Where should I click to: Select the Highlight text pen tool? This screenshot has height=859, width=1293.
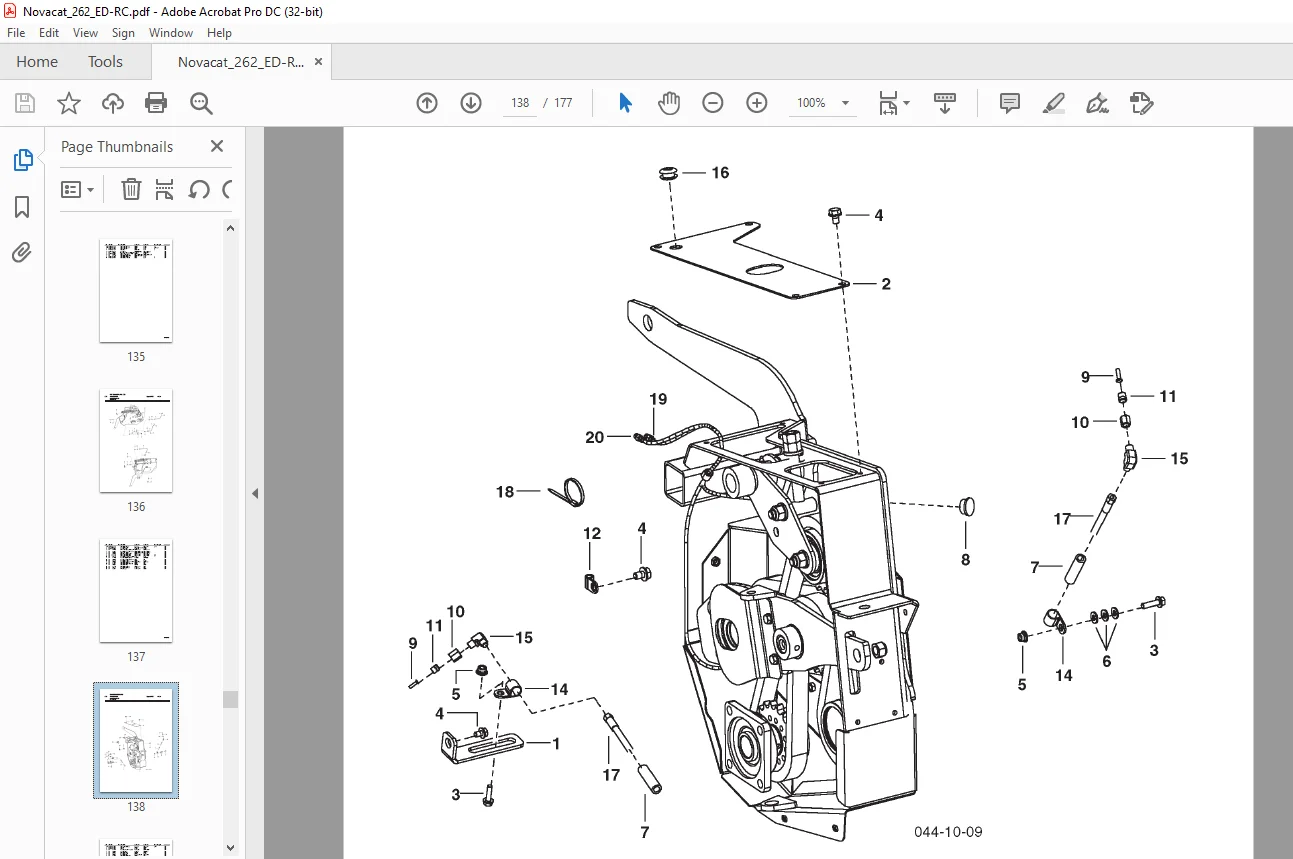tap(1054, 103)
